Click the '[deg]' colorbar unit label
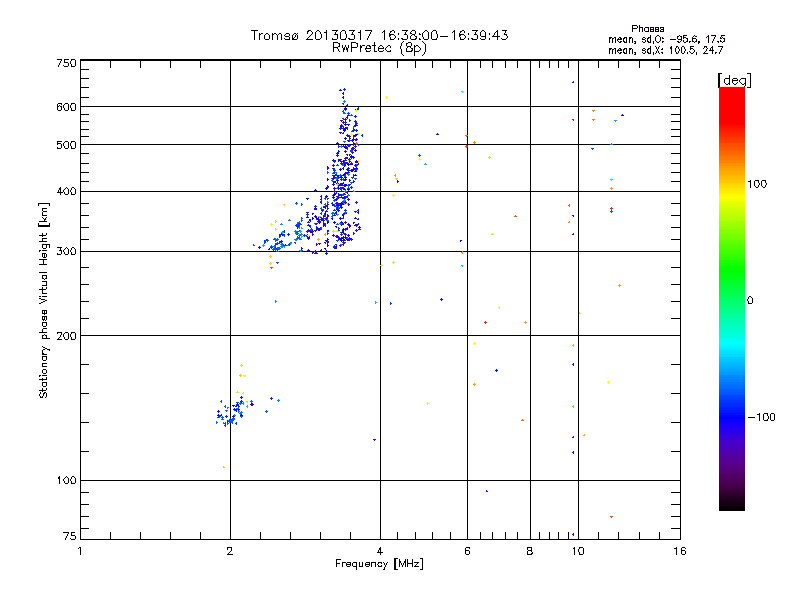 [734, 80]
